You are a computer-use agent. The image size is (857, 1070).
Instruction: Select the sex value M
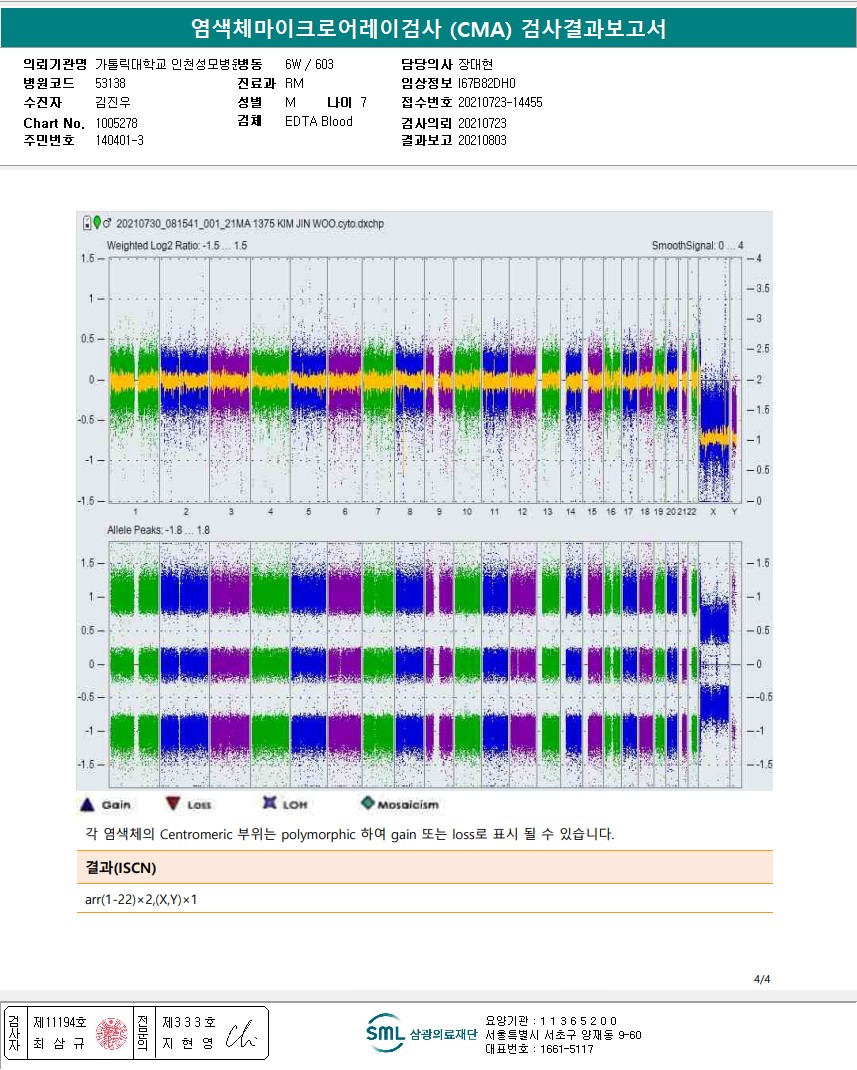[290, 102]
